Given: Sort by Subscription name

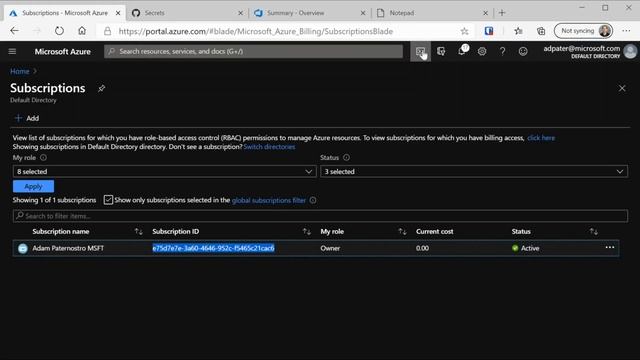Looking at the screenshot, I should tap(139, 232).
